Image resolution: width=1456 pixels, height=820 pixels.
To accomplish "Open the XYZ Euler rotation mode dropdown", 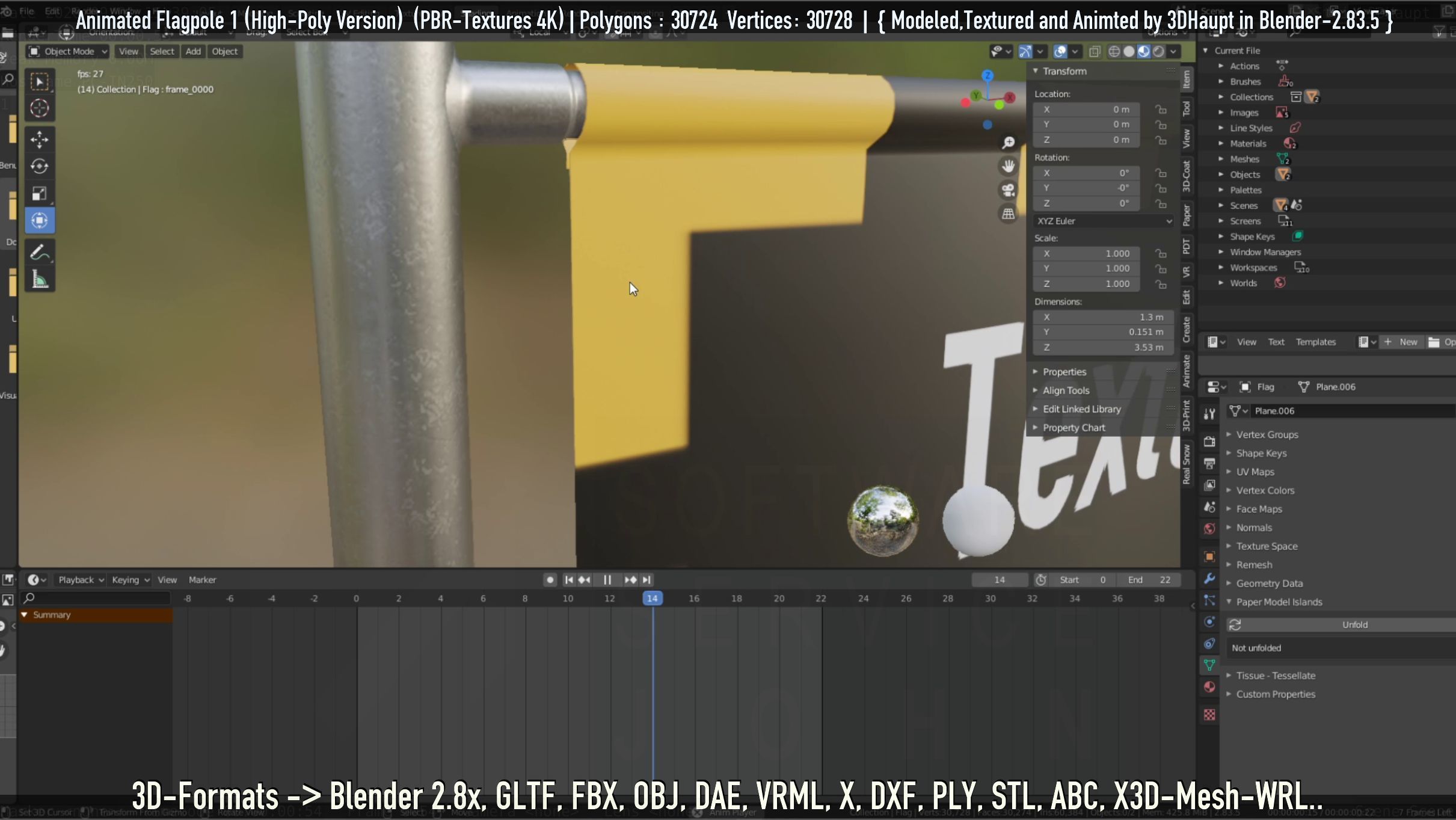I will (x=1103, y=221).
